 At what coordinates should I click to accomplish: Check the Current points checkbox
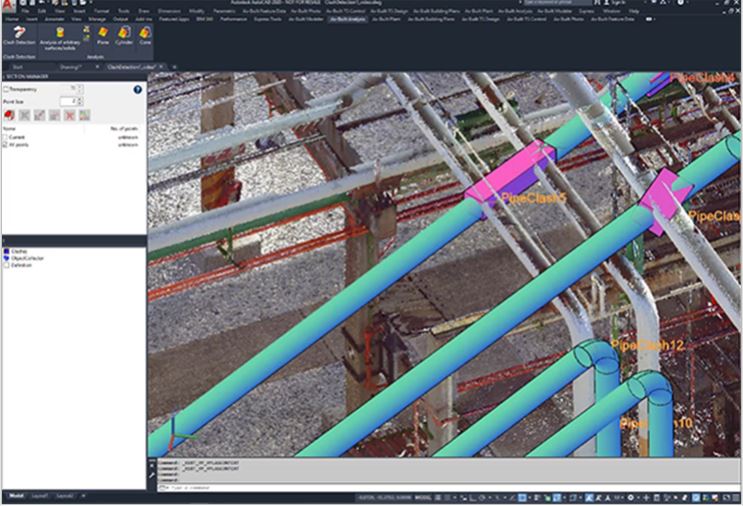(x=5, y=137)
